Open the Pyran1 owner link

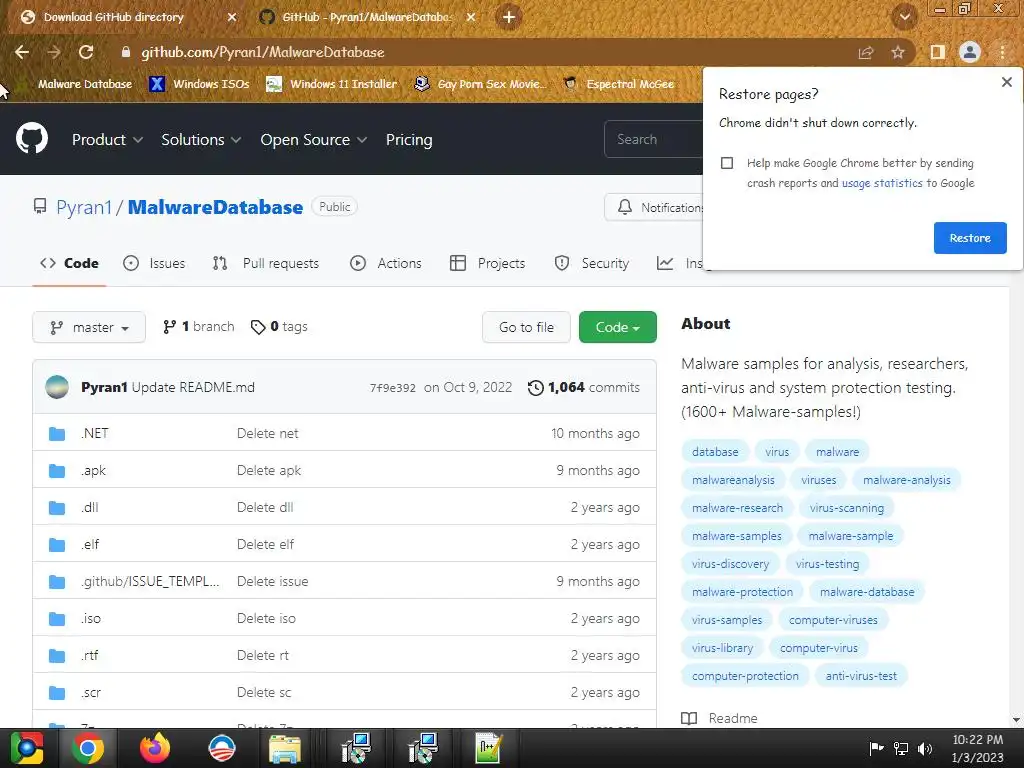(84, 207)
